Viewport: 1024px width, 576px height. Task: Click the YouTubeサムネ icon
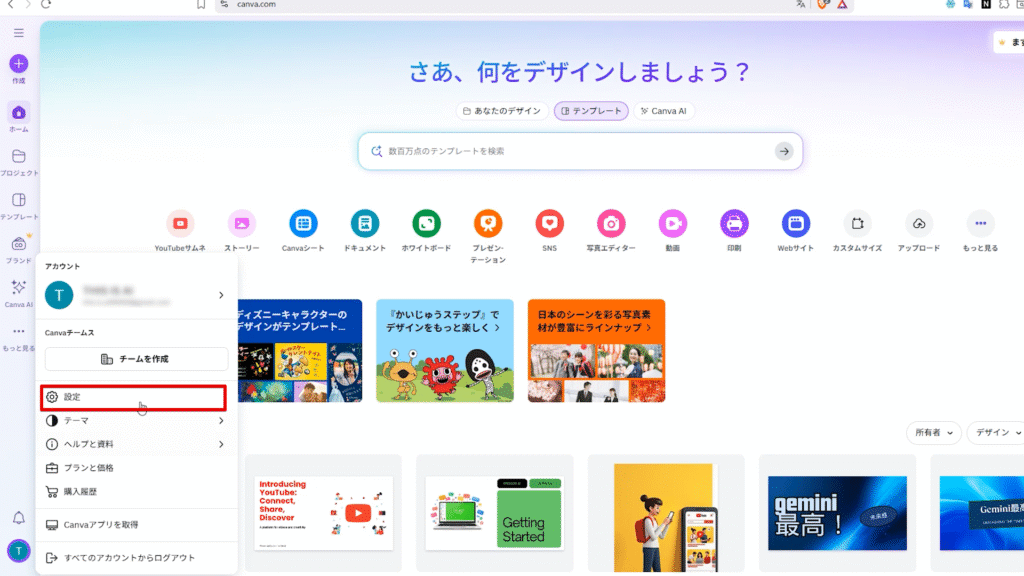click(x=180, y=223)
